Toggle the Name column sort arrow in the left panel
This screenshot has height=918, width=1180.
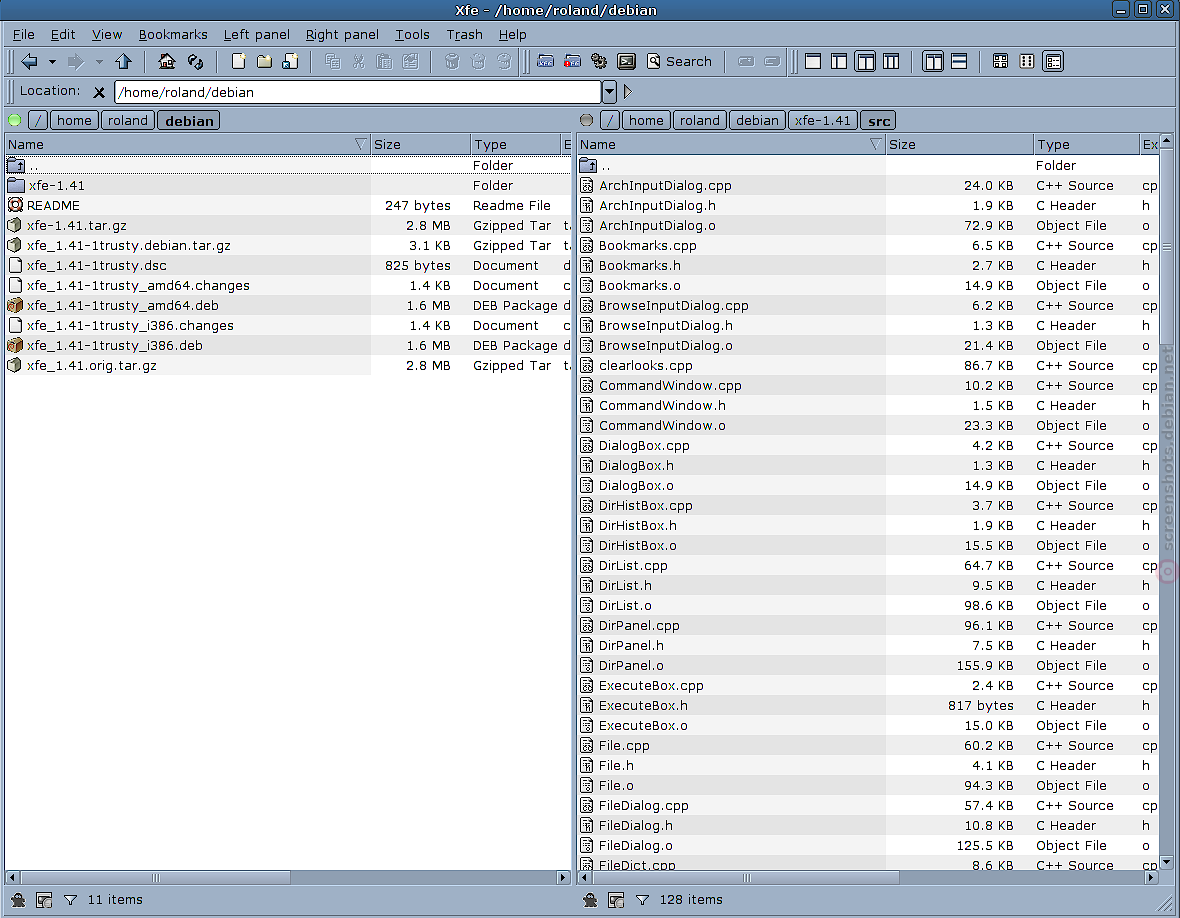coord(360,144)
